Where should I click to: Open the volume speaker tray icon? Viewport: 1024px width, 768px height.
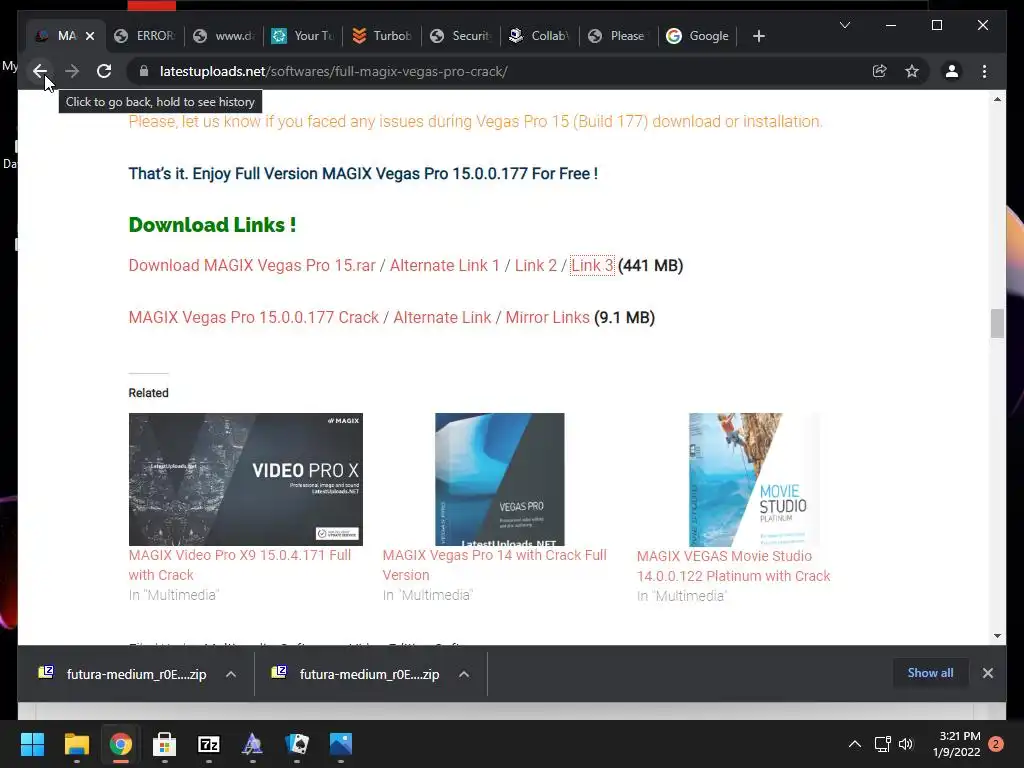pyautogui.click(x=906, y=744)
